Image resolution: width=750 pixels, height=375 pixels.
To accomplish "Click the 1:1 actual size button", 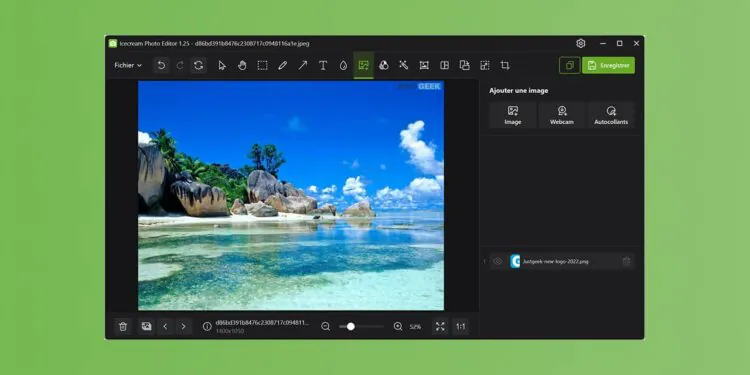I will pyautogui.click(x=461, y=327).
